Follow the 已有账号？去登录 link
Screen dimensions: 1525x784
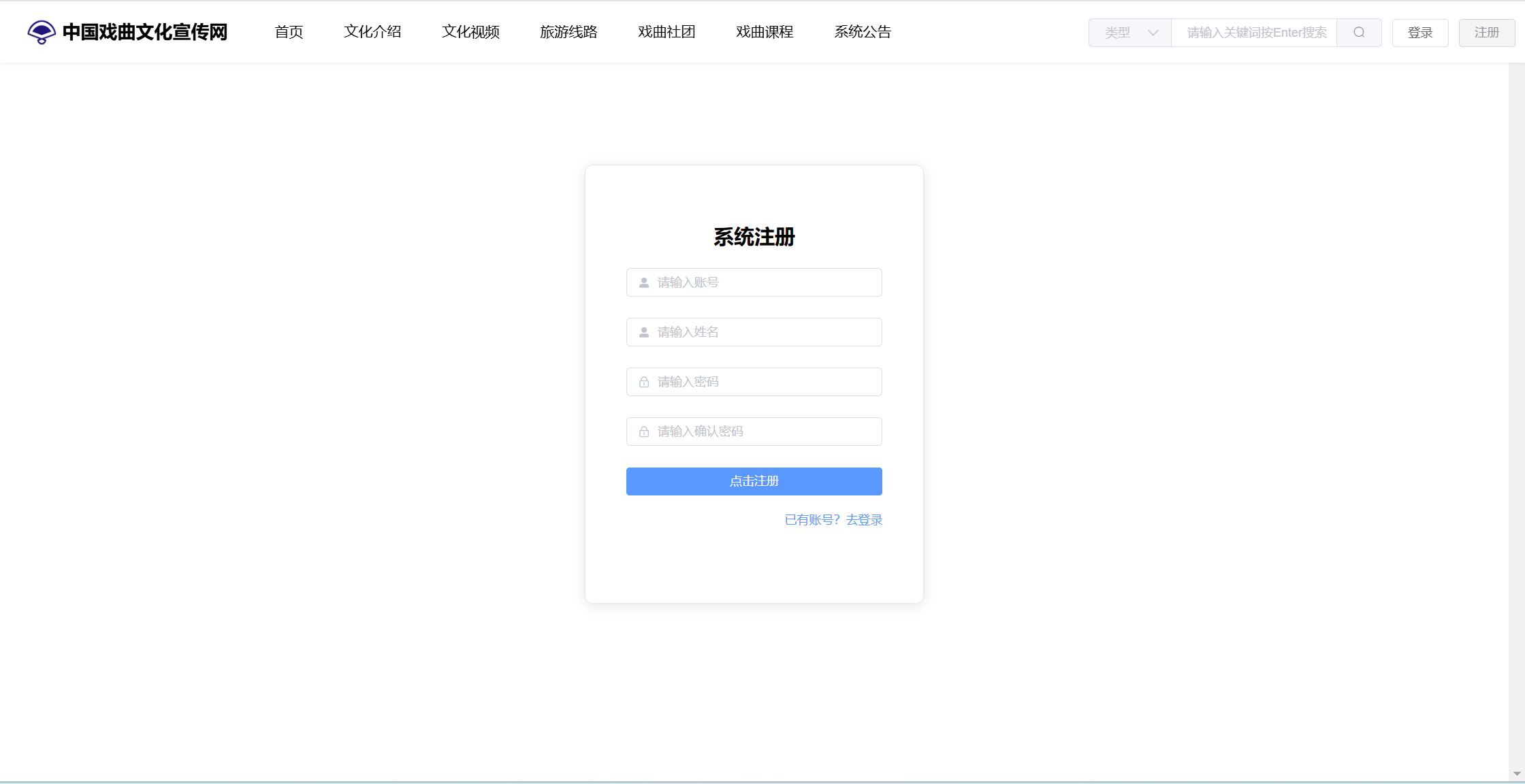[x=833, y=520]
